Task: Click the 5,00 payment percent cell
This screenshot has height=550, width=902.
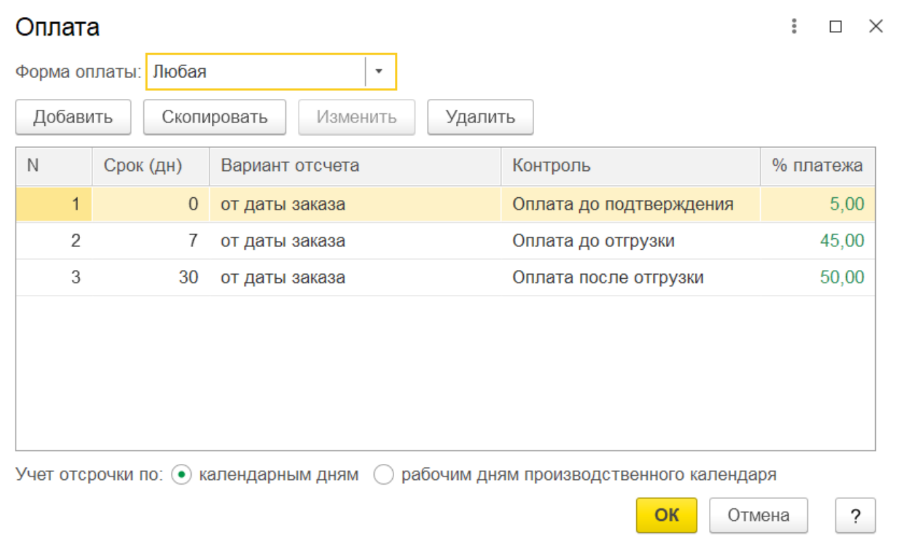Action: 845,204
